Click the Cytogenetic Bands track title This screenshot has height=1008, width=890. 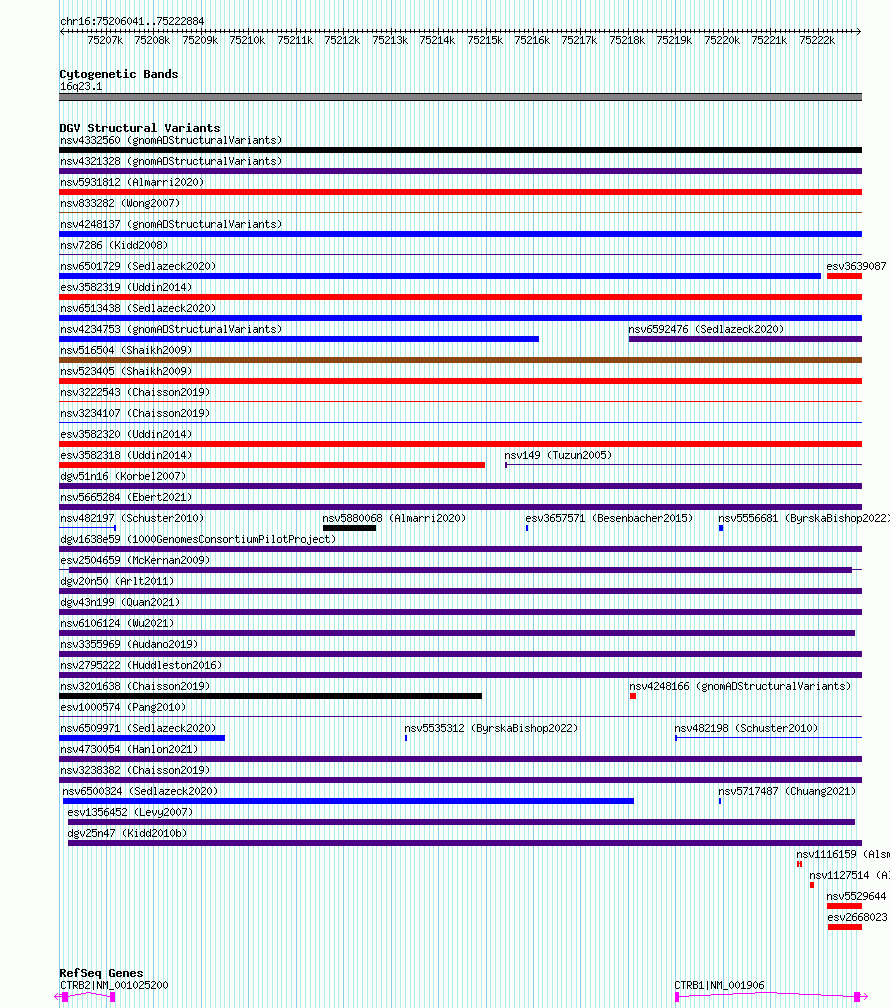119,74
